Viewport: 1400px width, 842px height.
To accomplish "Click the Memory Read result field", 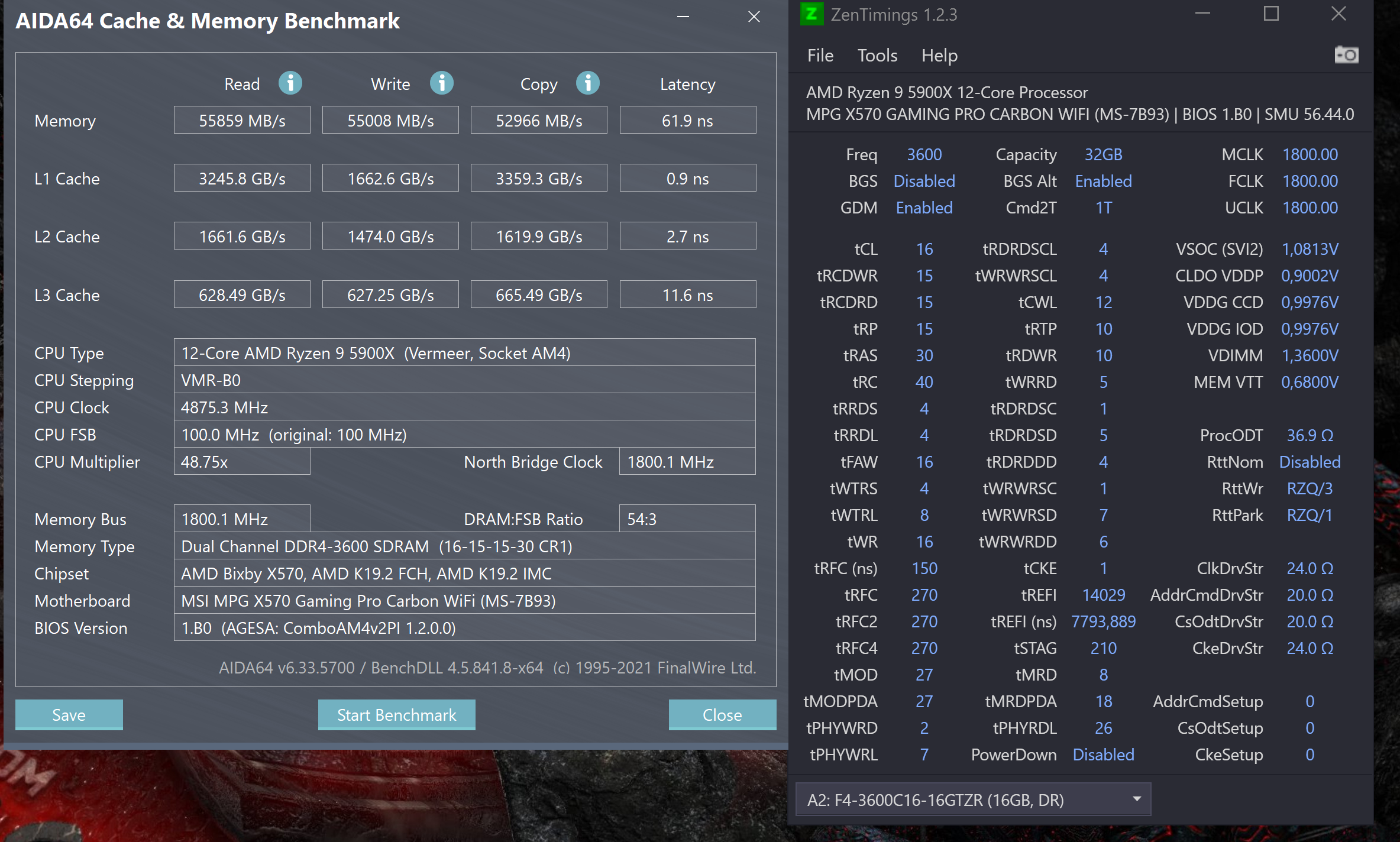I will [242, 121].
